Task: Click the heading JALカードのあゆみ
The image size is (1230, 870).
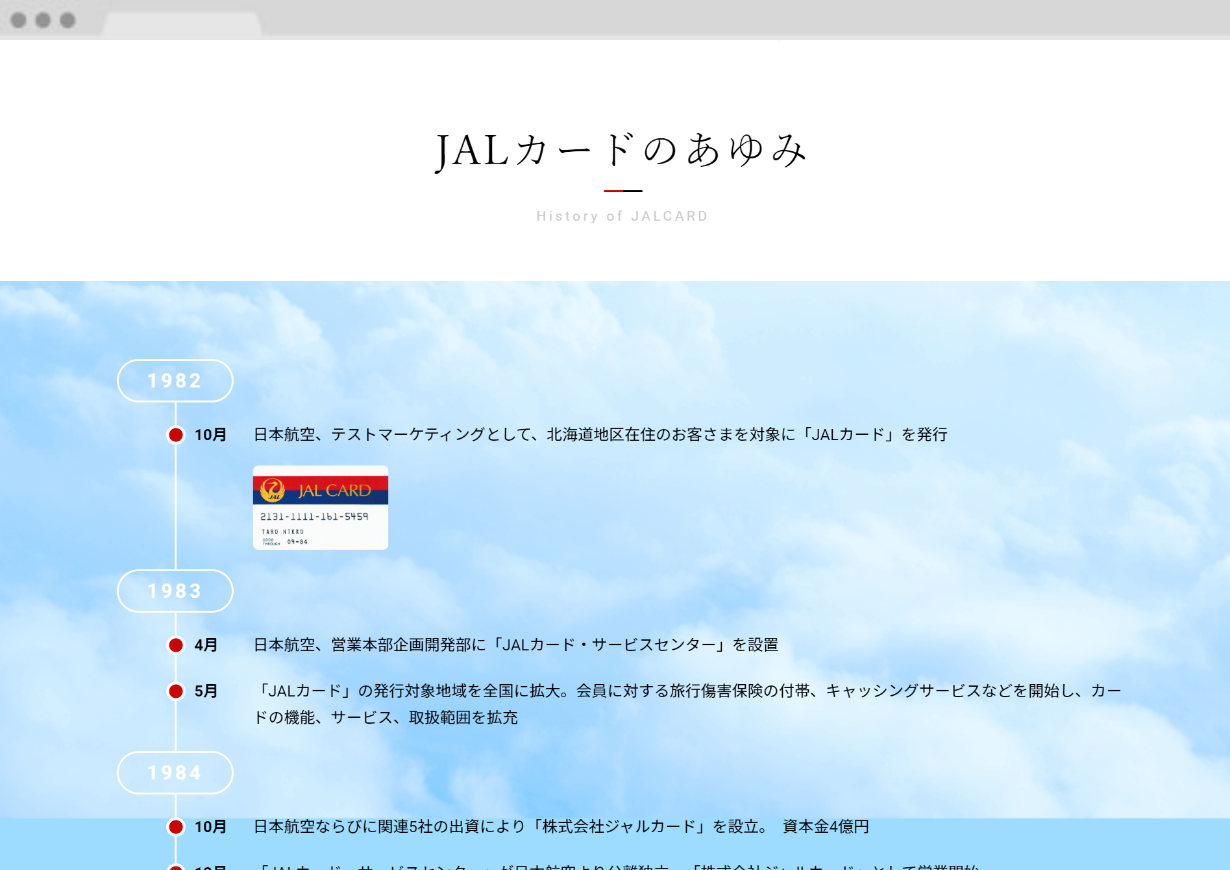Action: click(622, 151)
